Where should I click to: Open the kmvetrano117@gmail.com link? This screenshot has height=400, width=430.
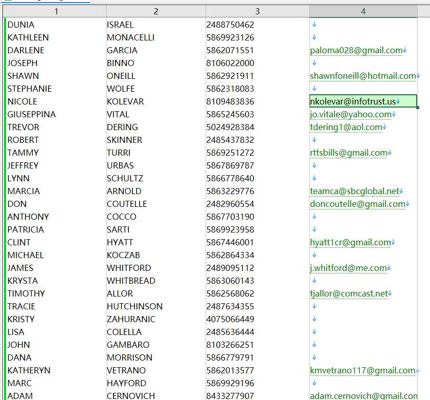(x=362, y=370)
